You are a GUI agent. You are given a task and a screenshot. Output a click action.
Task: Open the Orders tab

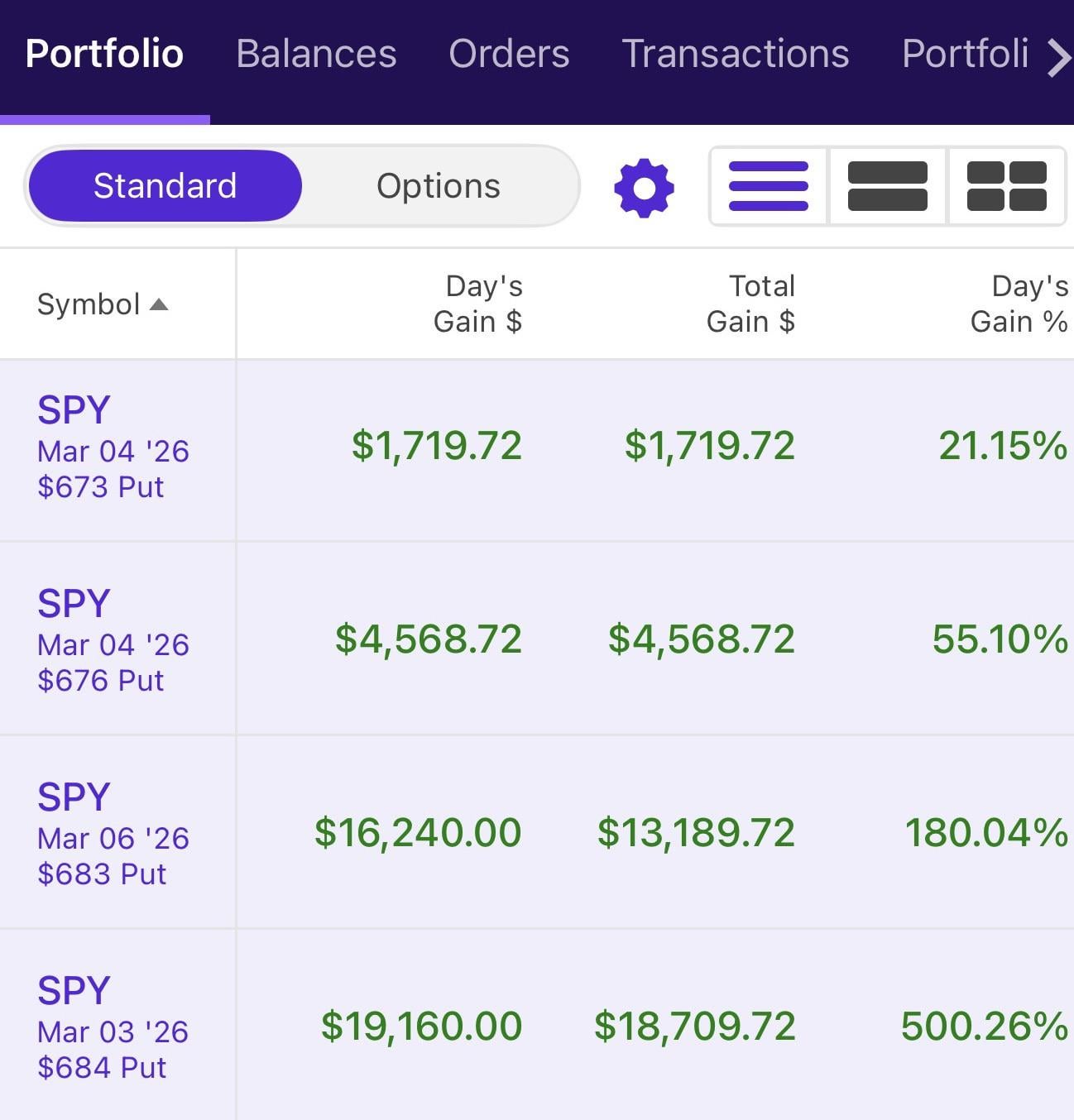click(x=509, y=54)
